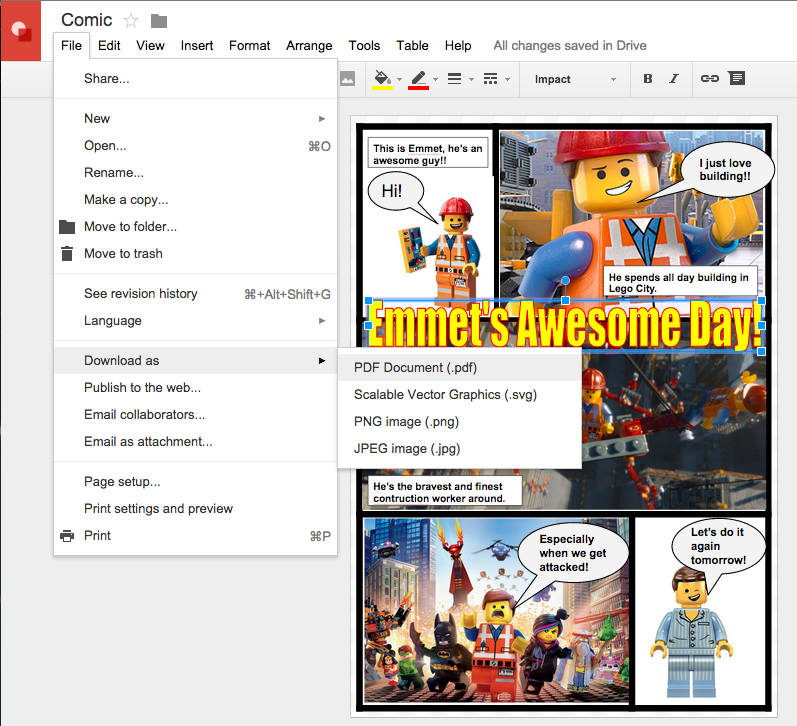This screenshot has width=797, height=726.
Task: Choose Move to trash
Action: pyautogui.click(x=195, y=254)
